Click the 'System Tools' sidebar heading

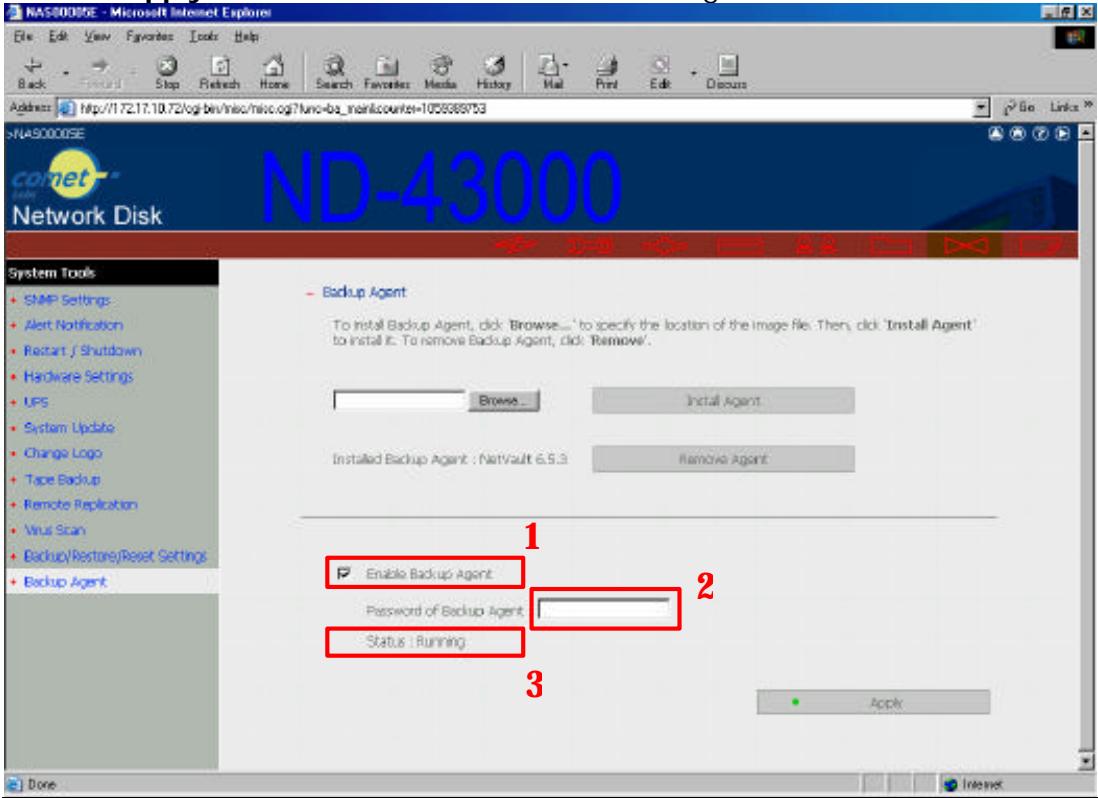[51, 273]
